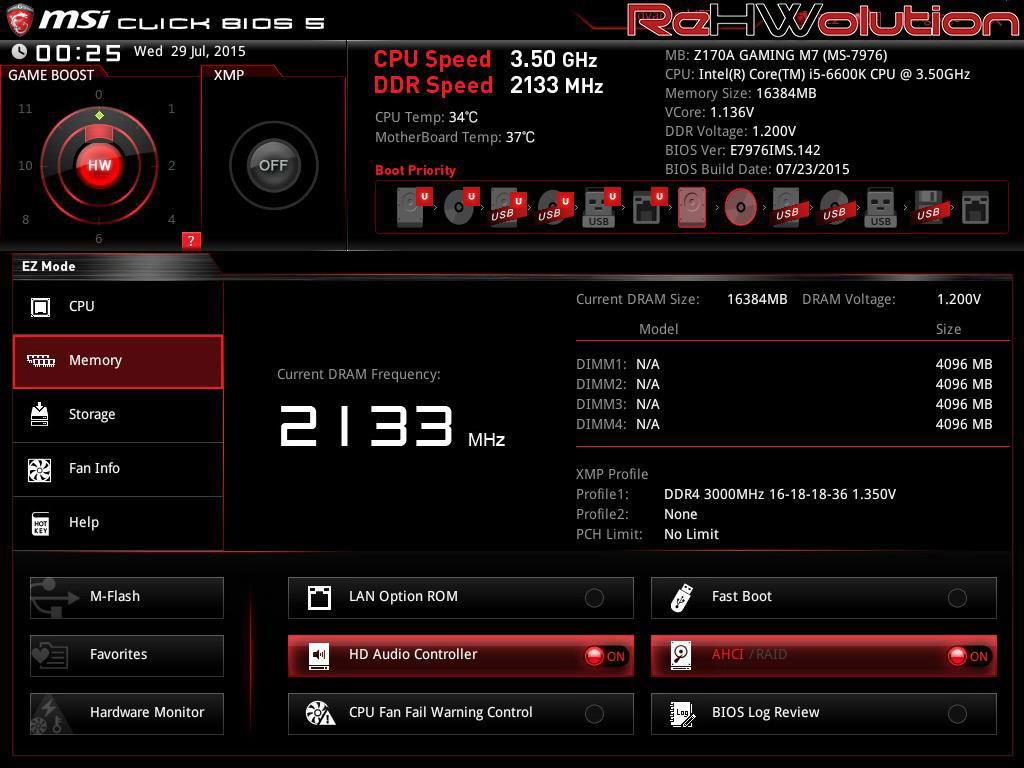The width and height of the screenshot is (1024, 768).
Task: Click the clock icon beside the time
Action: click(19, 52)
